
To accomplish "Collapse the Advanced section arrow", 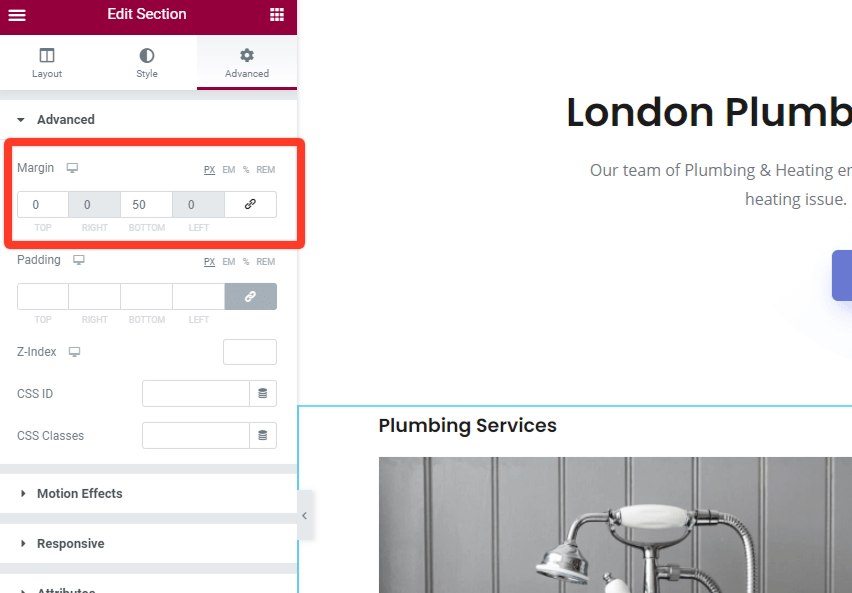I will [x=21, y=120].
